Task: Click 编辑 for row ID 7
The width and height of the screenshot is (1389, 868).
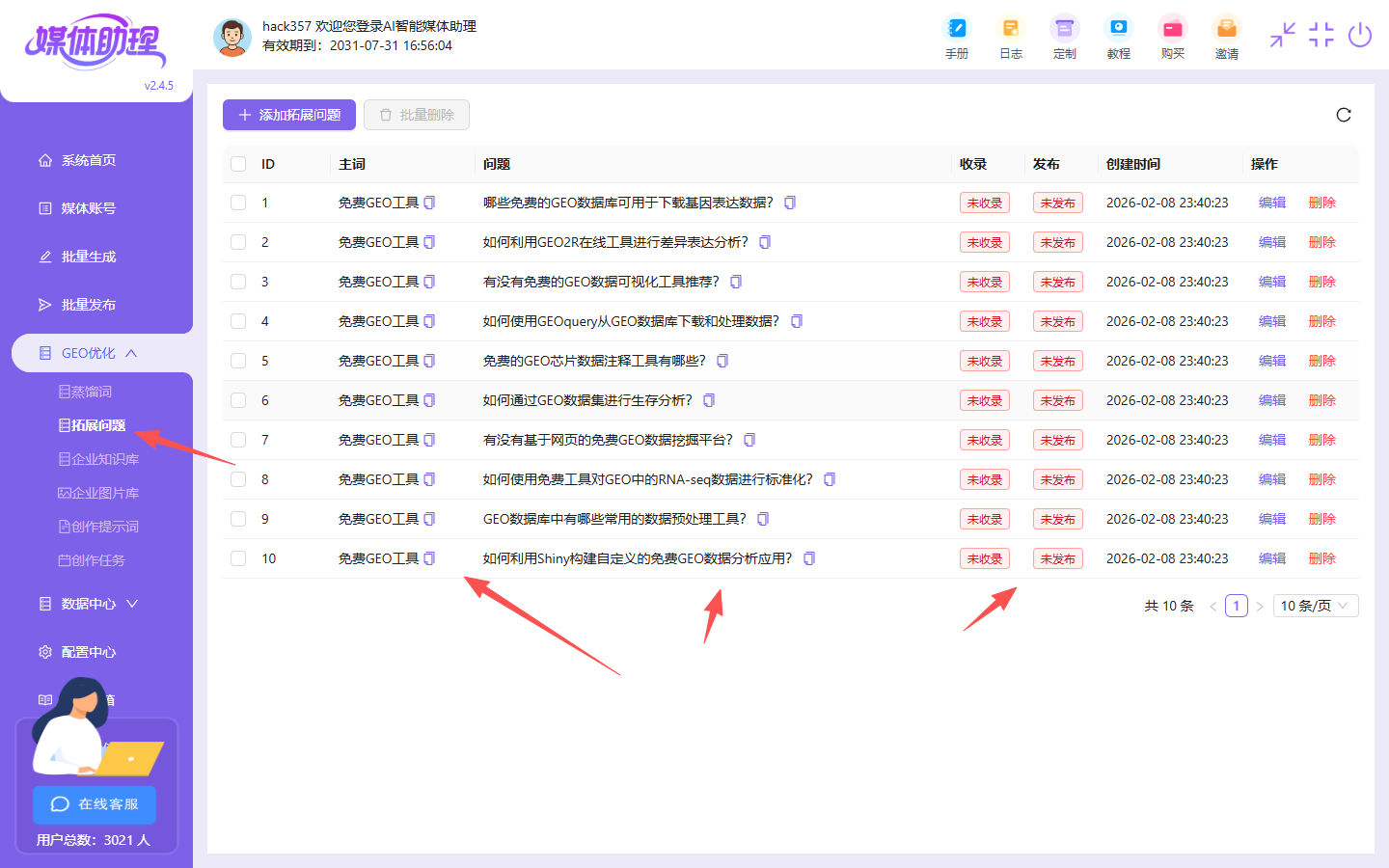Action: (1272, 440)
